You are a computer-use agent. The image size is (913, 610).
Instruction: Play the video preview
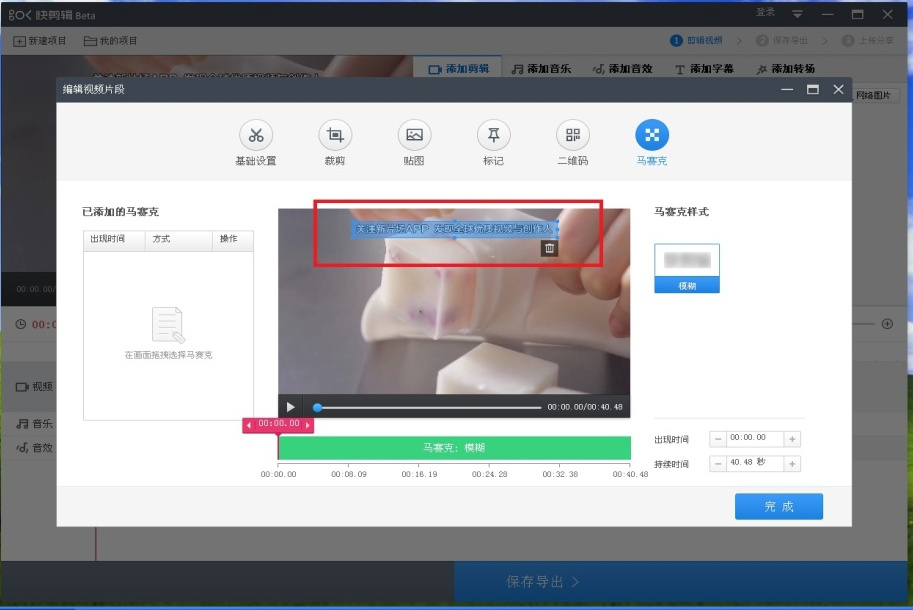coord(291,407)
